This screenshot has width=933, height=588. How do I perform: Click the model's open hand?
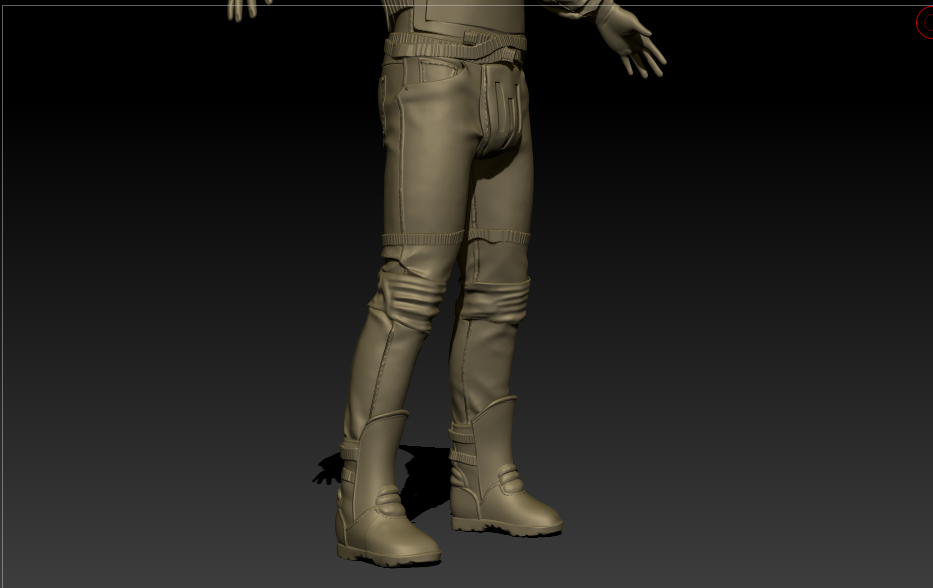633,42
